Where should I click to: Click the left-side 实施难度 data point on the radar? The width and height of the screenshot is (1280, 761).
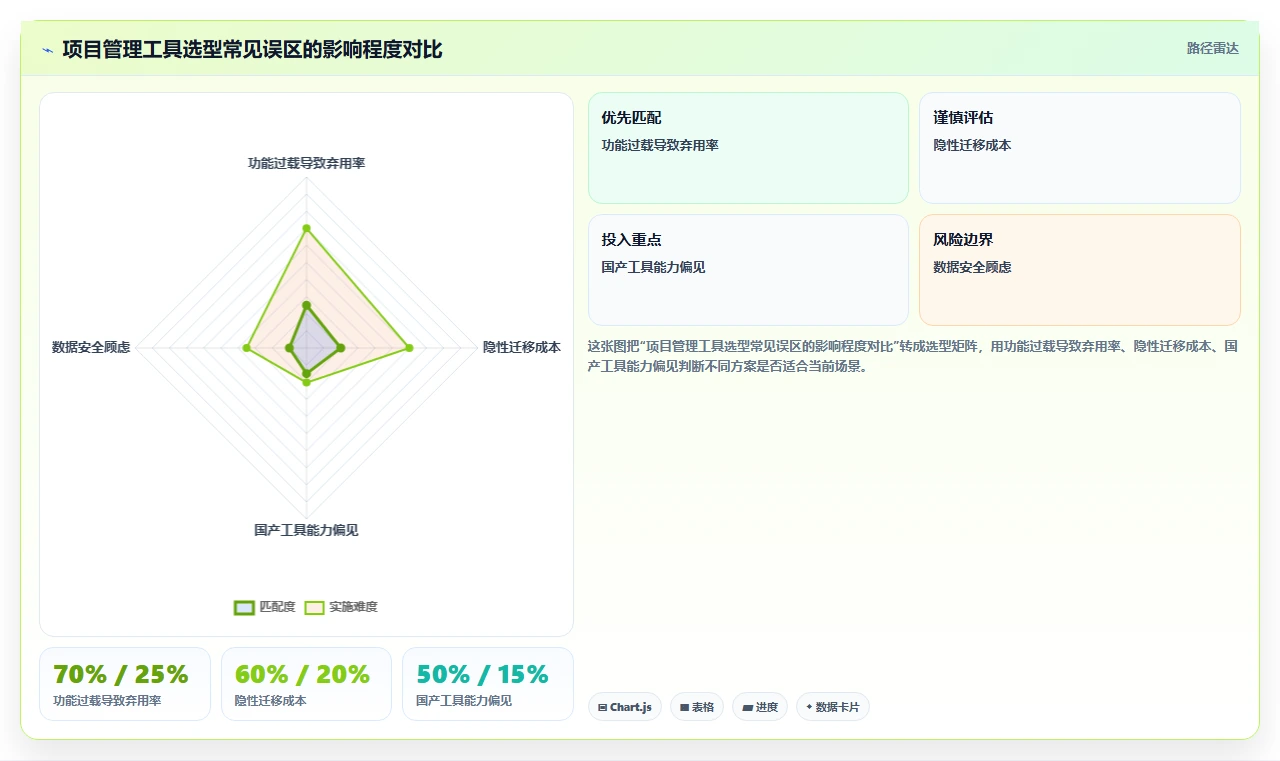(246, 348)
